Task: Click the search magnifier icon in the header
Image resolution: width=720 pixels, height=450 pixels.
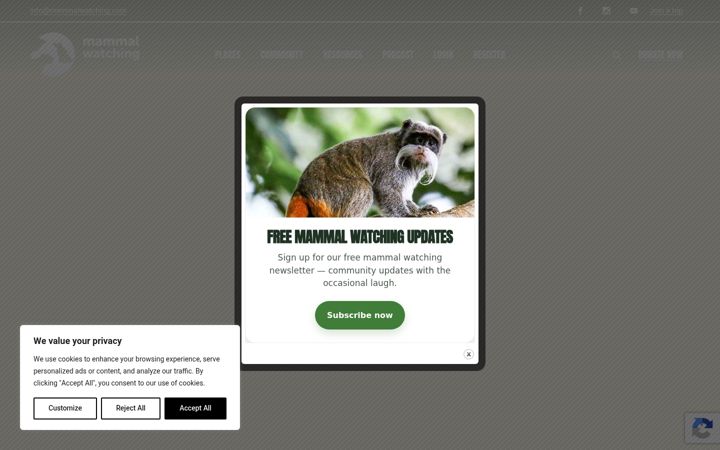Action: coord(616,55)
